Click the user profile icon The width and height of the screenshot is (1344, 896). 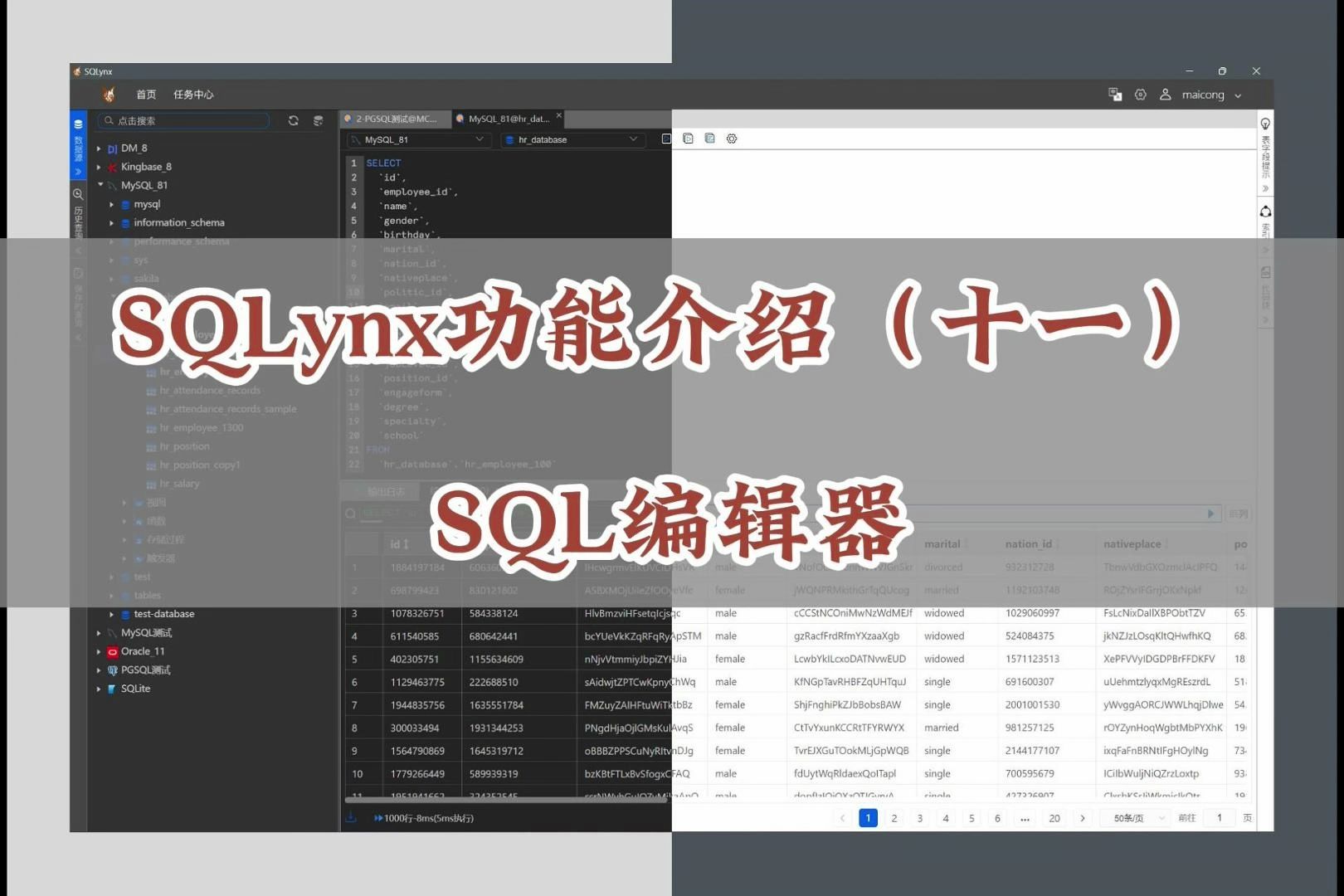tap(1166, 95)
